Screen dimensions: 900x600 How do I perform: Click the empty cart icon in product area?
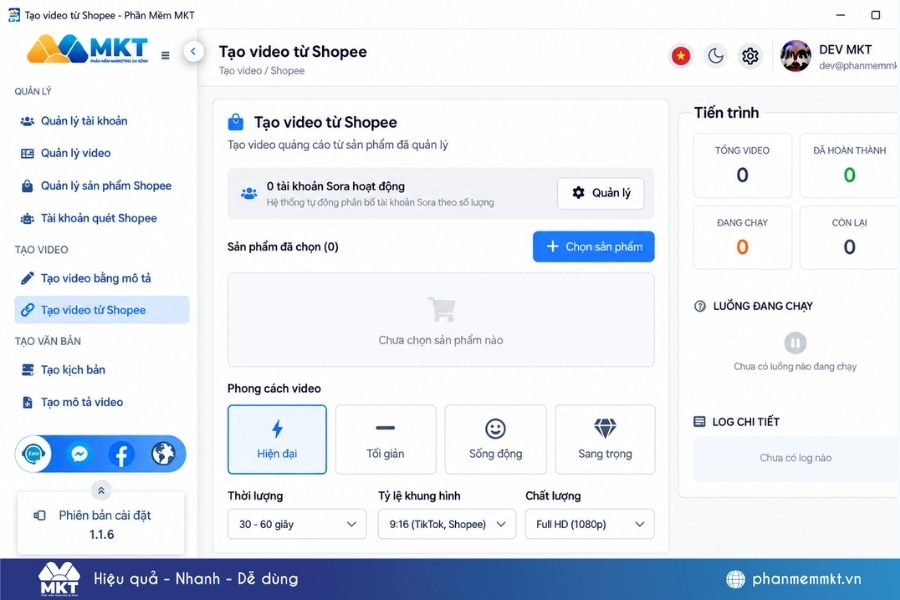point(441,309)
